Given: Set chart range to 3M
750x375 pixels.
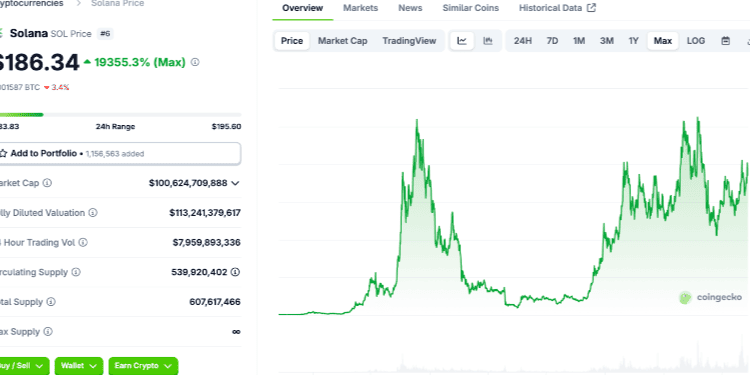Looking at the screenshot, I should pyautogui.click(x=607, y=41).
